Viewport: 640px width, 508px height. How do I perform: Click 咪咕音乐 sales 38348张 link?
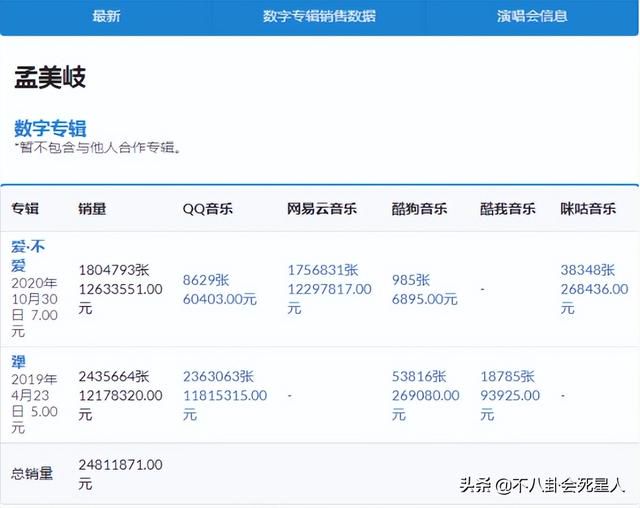[588, 270]
